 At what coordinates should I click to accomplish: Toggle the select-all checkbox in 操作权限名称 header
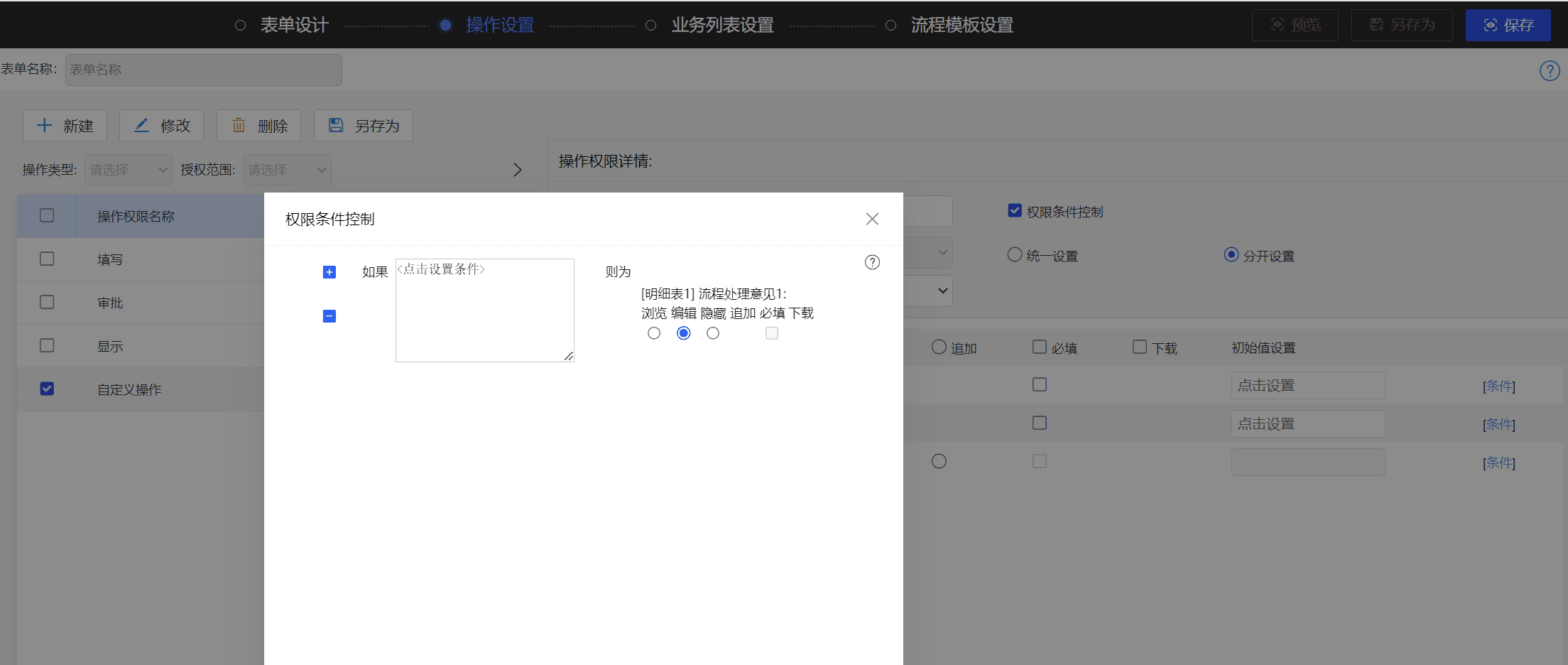coord(47,215)
